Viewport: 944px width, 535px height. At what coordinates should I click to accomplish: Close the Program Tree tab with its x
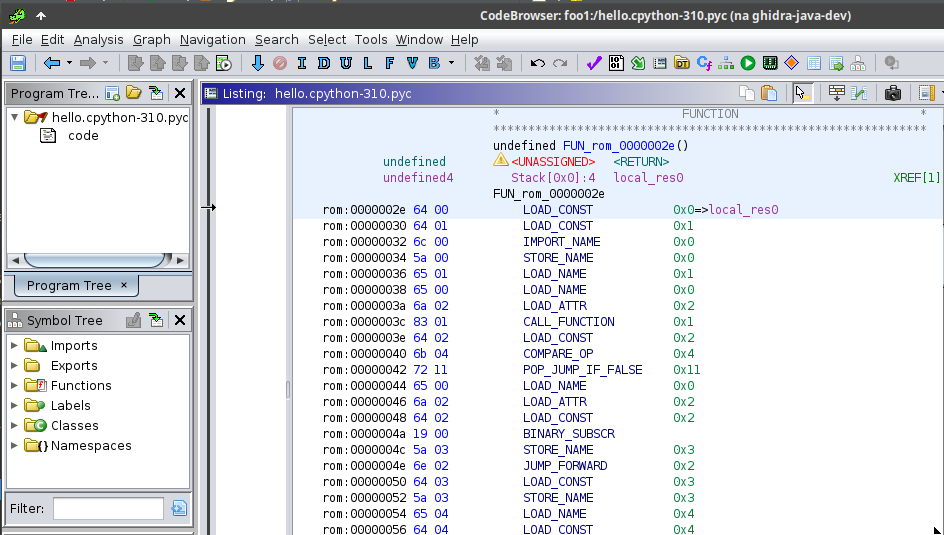(124, 285)
